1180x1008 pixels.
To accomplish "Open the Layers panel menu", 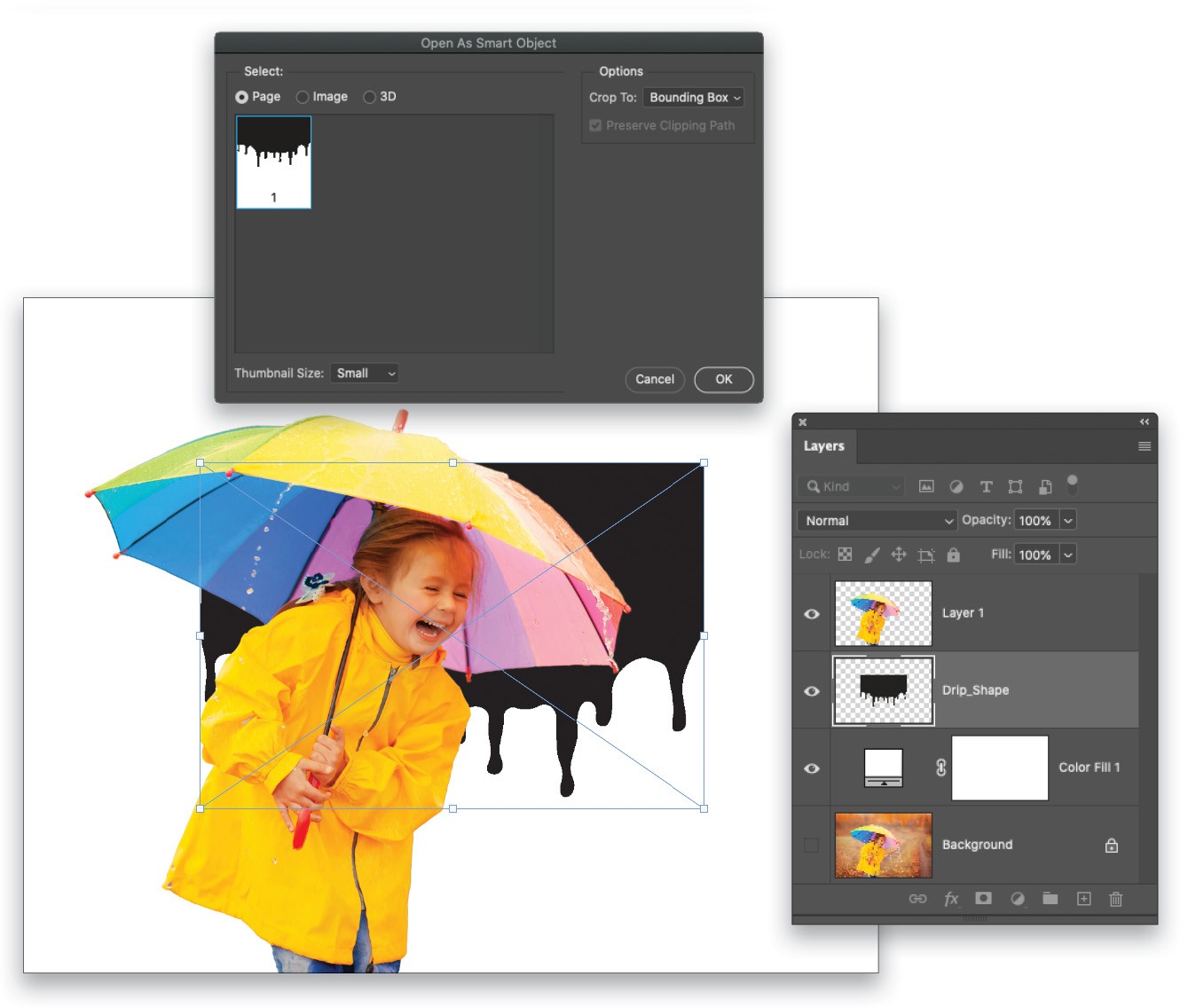I will coord(1145,446).
